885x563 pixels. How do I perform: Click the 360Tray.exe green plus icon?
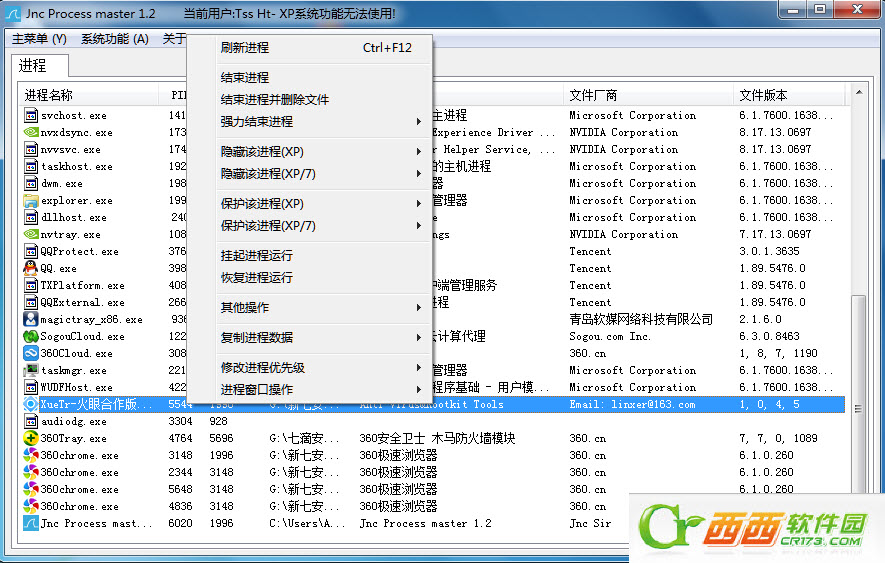tap(30, 438)
